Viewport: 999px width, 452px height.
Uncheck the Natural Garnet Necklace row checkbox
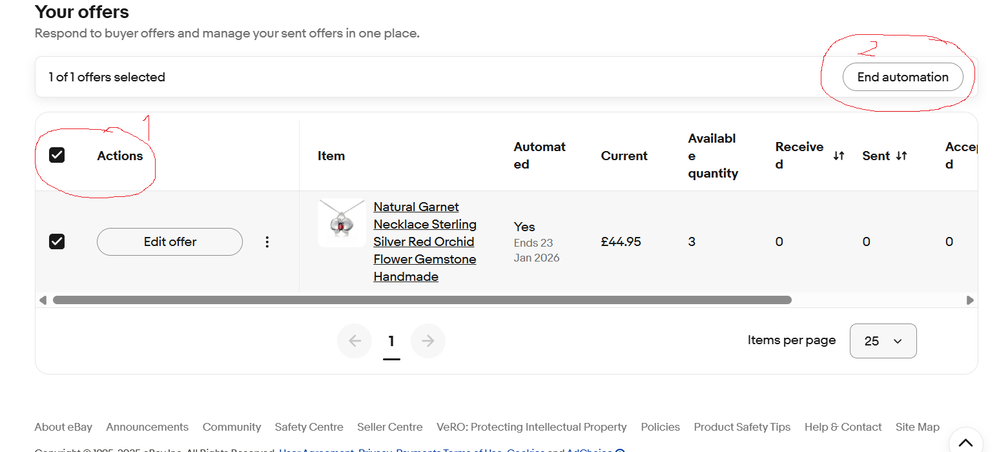(x=57, y=241)
